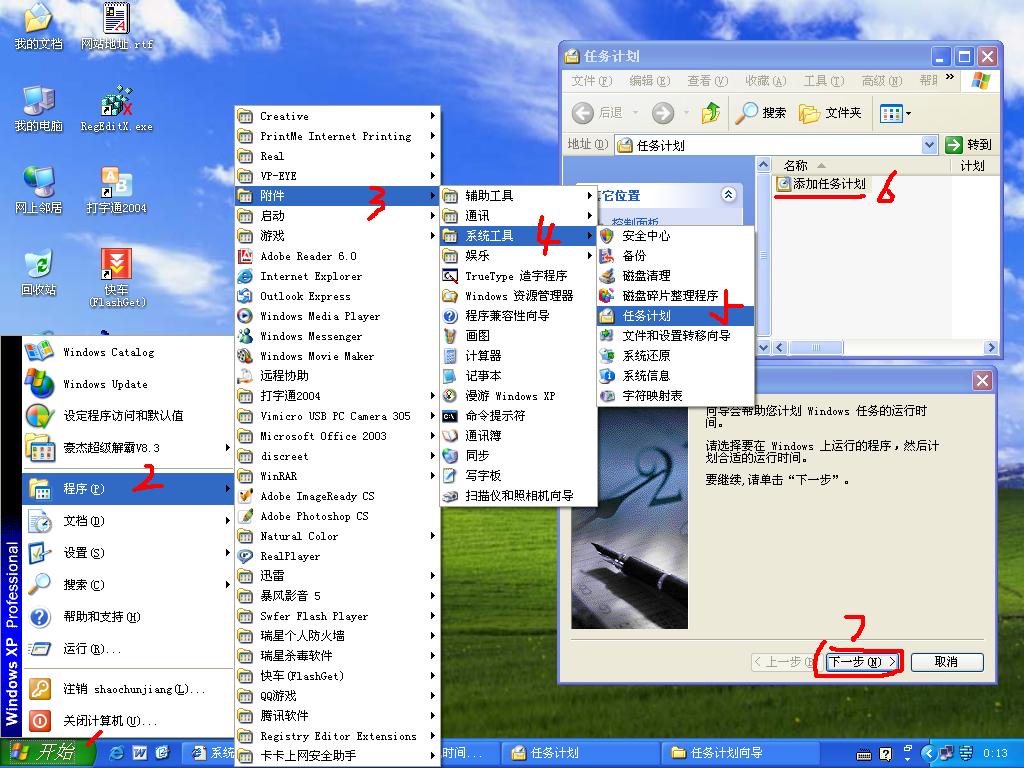Screen dimensions: 1024x768
Task: Launch Windows Media Player from Programs
Action: point(337,316)
